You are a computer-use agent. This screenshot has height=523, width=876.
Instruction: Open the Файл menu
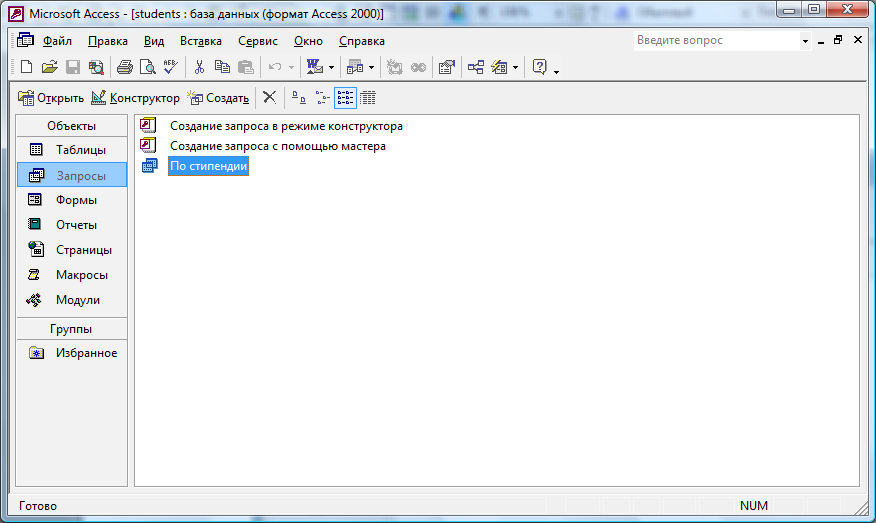click(58, 41)
